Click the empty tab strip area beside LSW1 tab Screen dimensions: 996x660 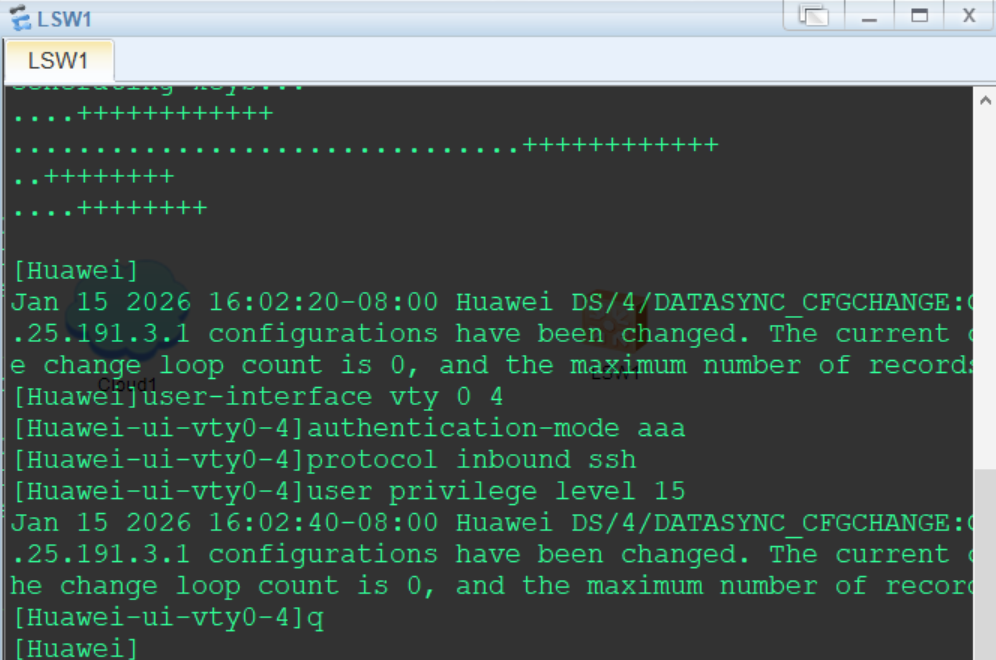coord(500,61)
